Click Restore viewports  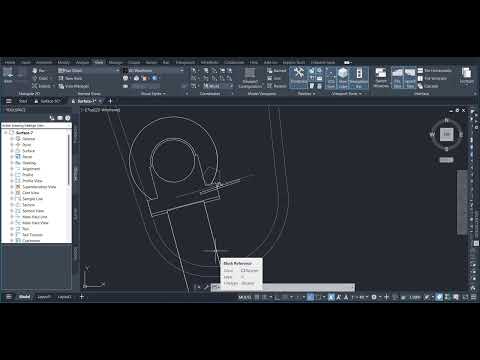pyautogui.click(x=277, y=86)
